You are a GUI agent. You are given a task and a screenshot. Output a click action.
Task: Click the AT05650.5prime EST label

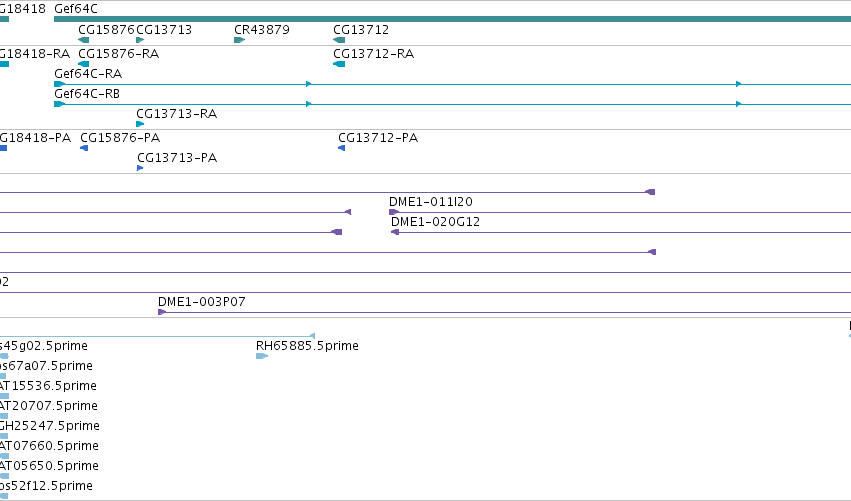click(x=49, y=466)
